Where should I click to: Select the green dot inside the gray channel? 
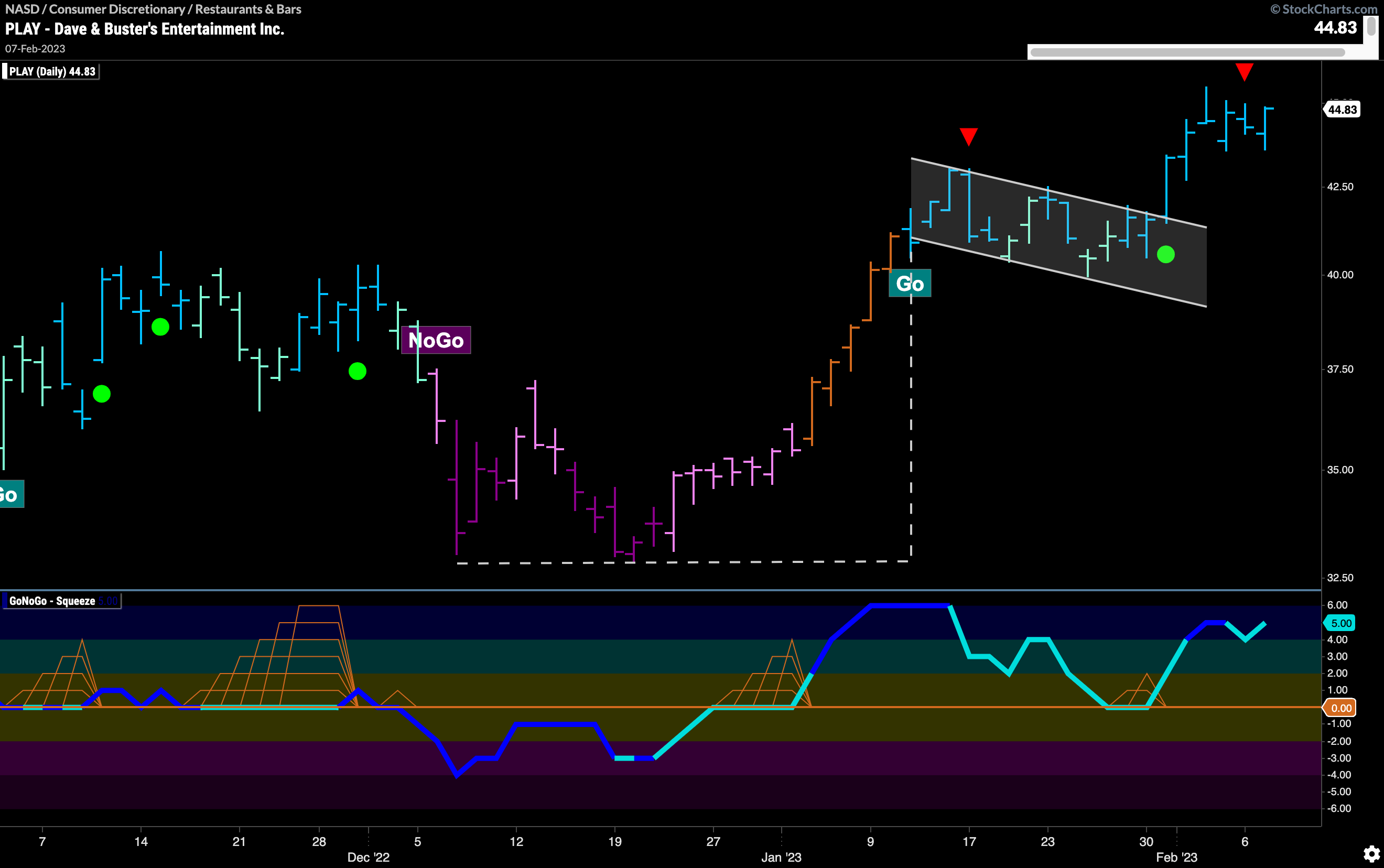pos(1166,254)
